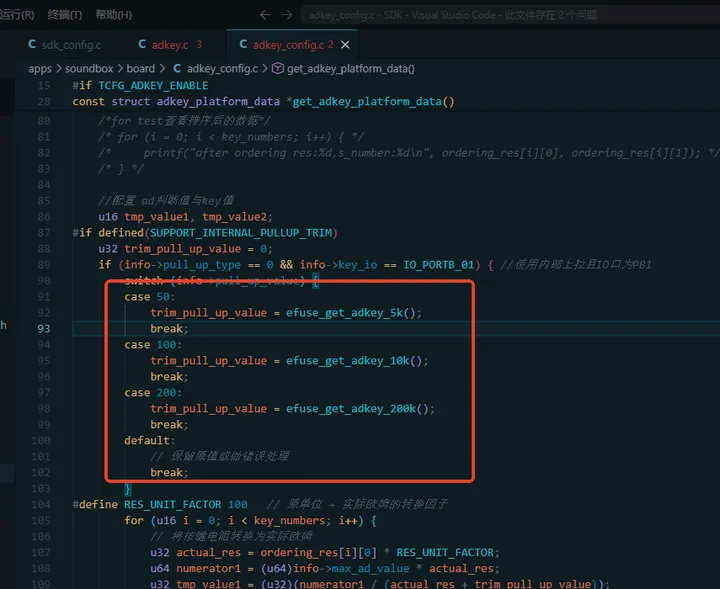Click 'SUPPORT_INTERNAL_PULLUP_TRIM' macro
Image resolution: width=720 pixels, height=589 pixels.
(241, 233)
